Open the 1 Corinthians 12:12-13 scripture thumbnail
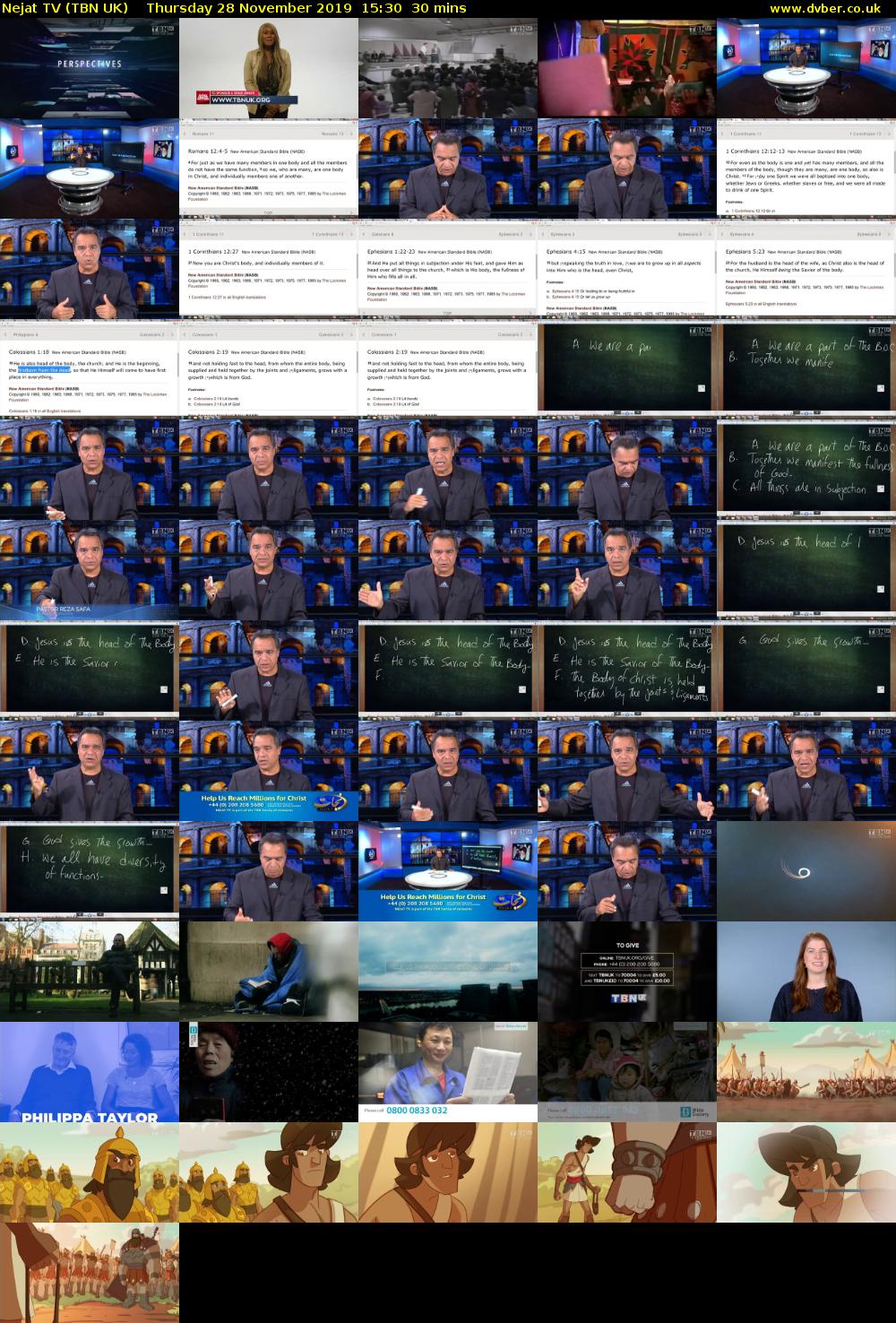 806,168
